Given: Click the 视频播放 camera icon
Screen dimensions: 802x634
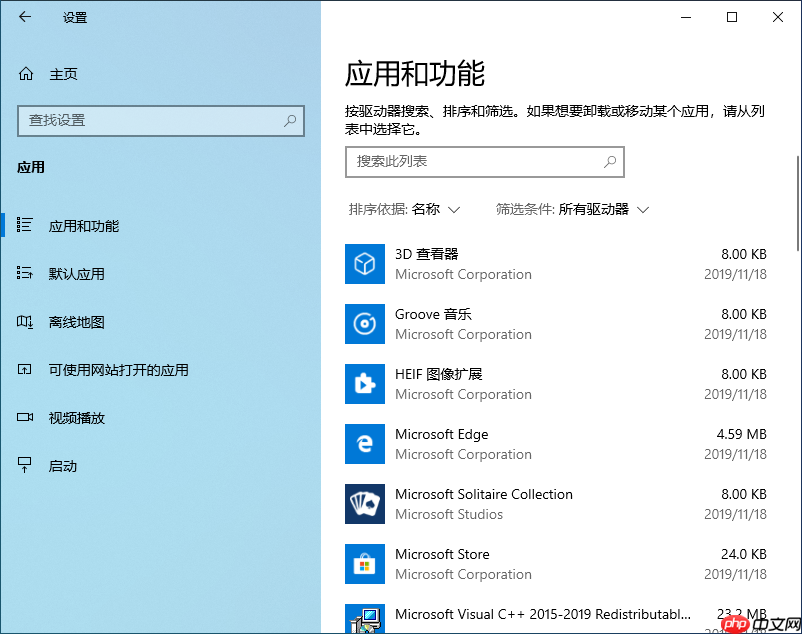Looking at the screenshot, I should pos(25,417).
